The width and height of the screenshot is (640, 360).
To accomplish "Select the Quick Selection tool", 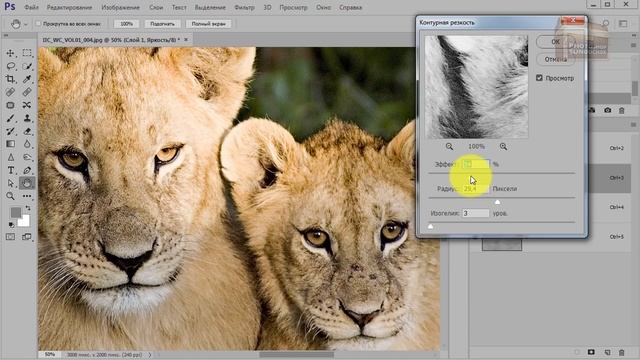I will point(27,66).
